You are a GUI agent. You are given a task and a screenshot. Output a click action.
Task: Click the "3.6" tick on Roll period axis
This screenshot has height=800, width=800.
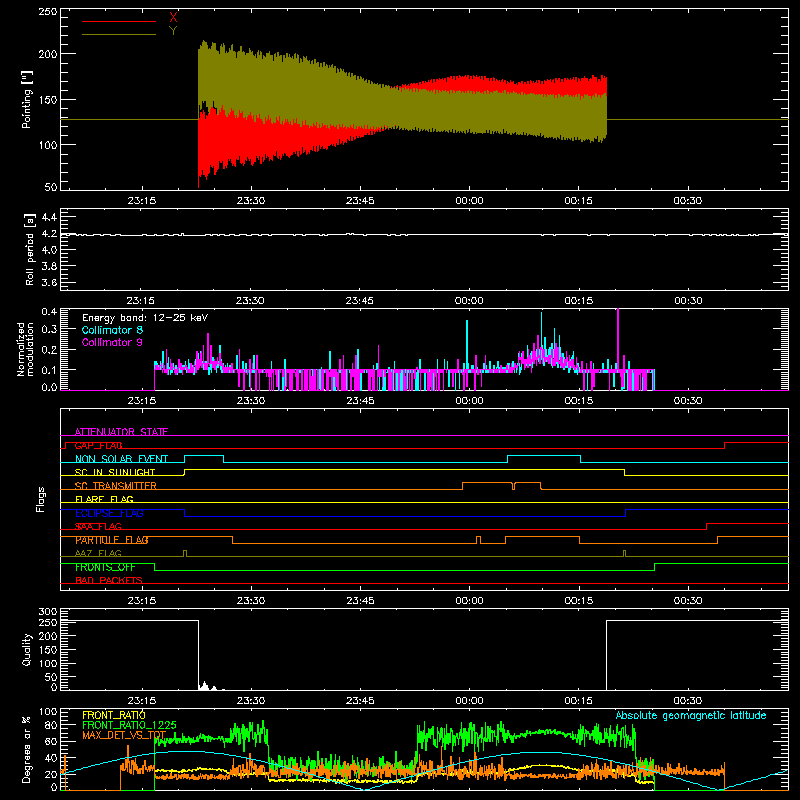49,282
